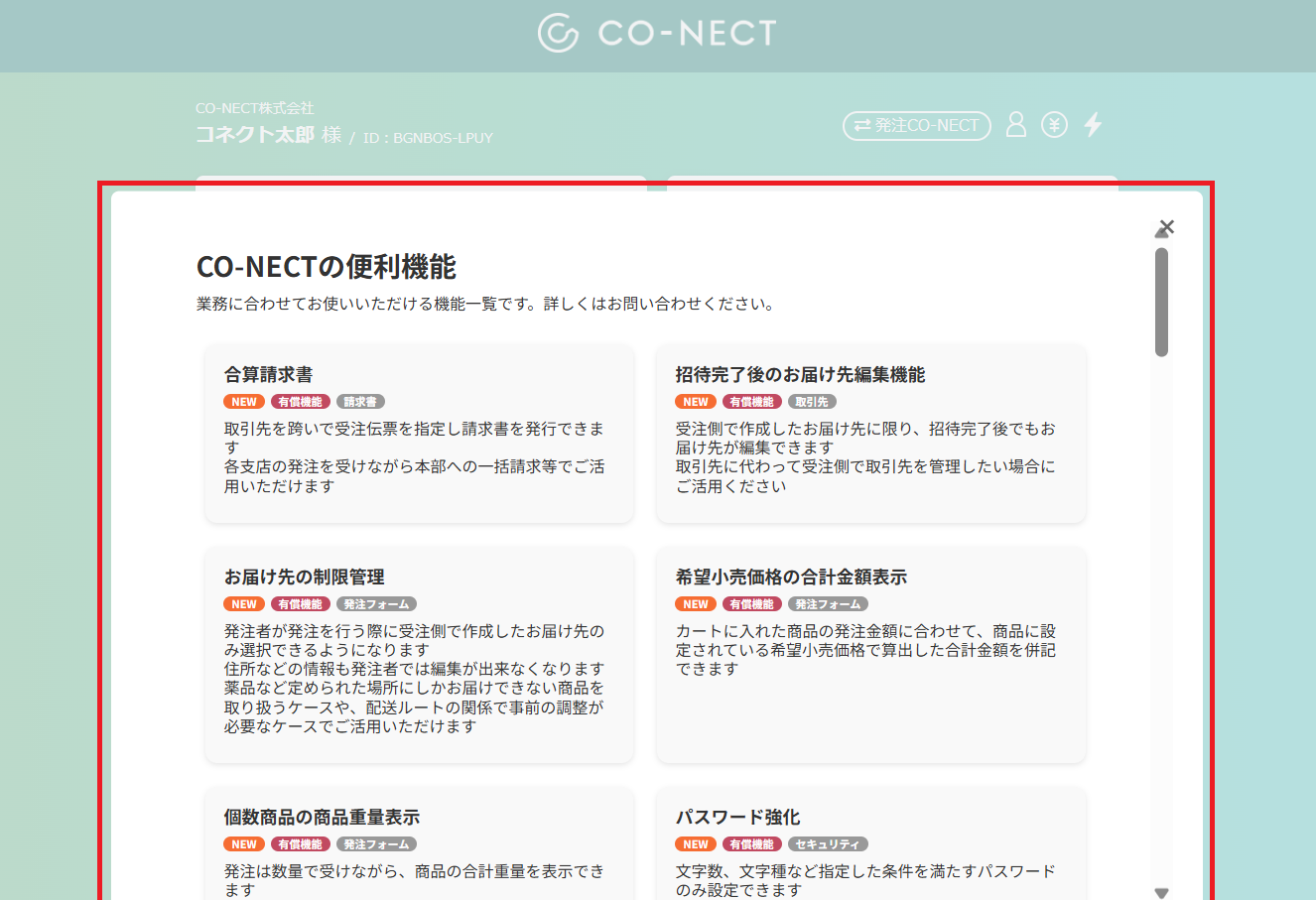Open the パスワード強化 card
Viewport: 1316px width, 900px height.
[870, 843]
